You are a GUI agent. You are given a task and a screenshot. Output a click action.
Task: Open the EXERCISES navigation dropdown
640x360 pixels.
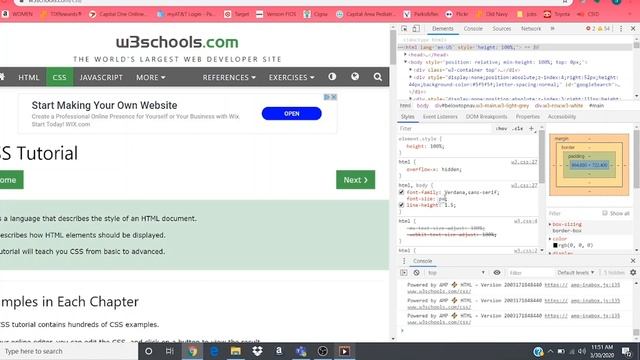[291, 77]
